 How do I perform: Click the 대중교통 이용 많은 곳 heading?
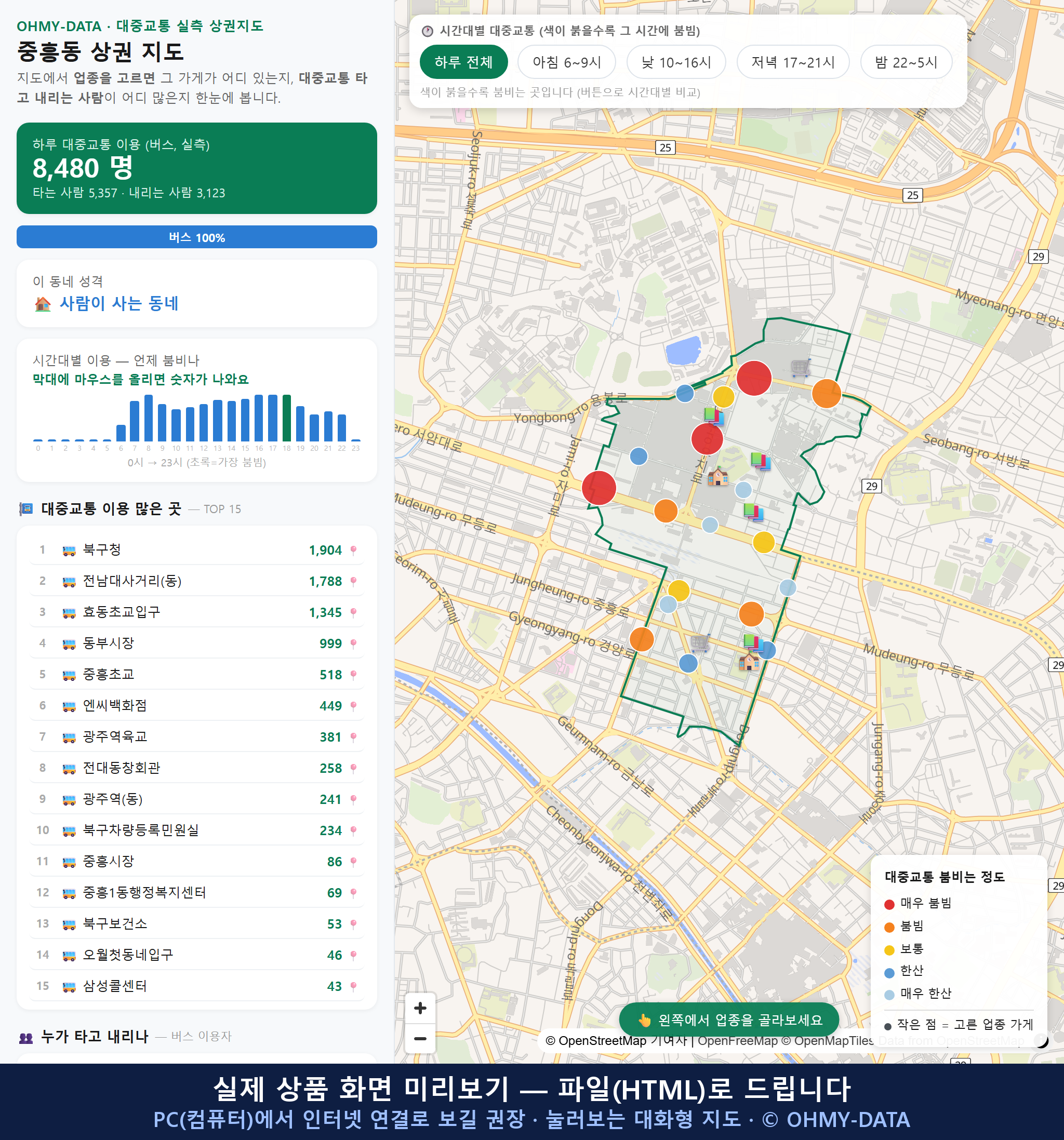point(111,508)
